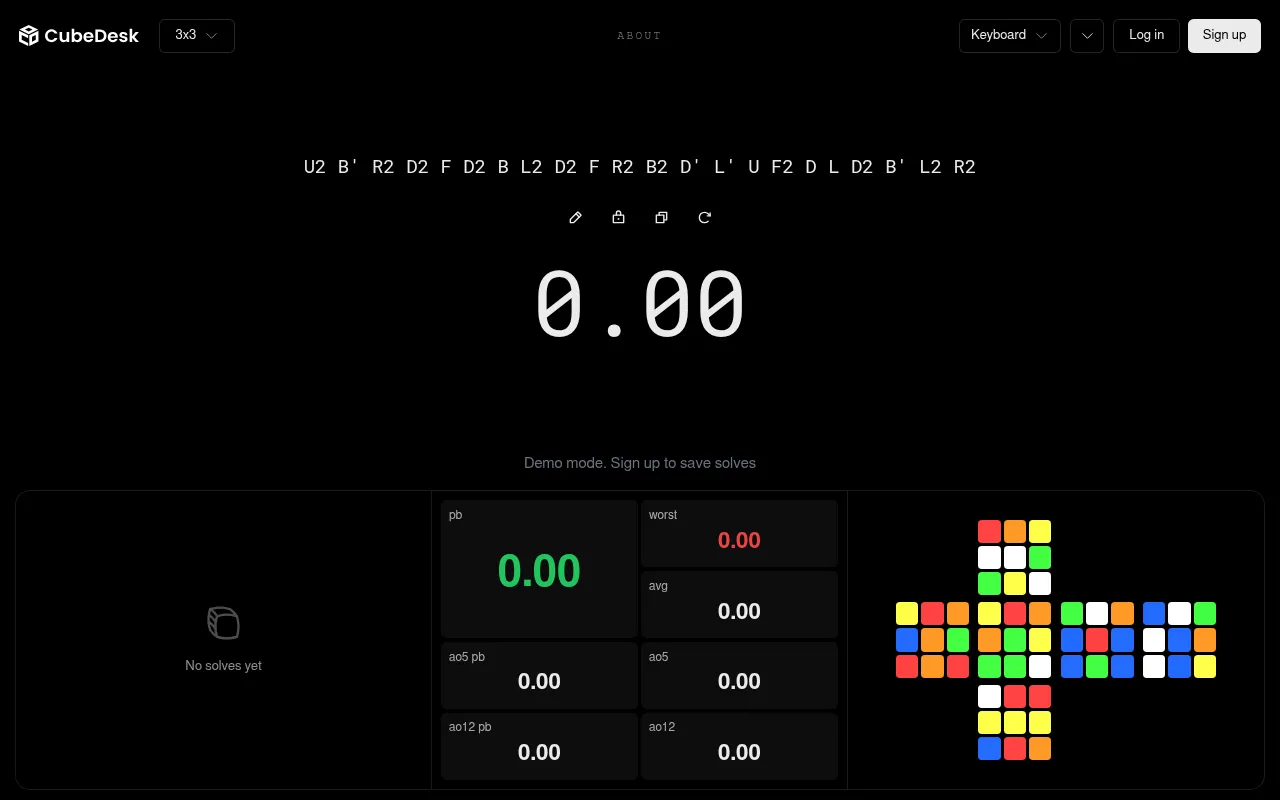1280x800 pixels.
Task: Click the white center of the top cube face
Action: [x=1015, y=558]
